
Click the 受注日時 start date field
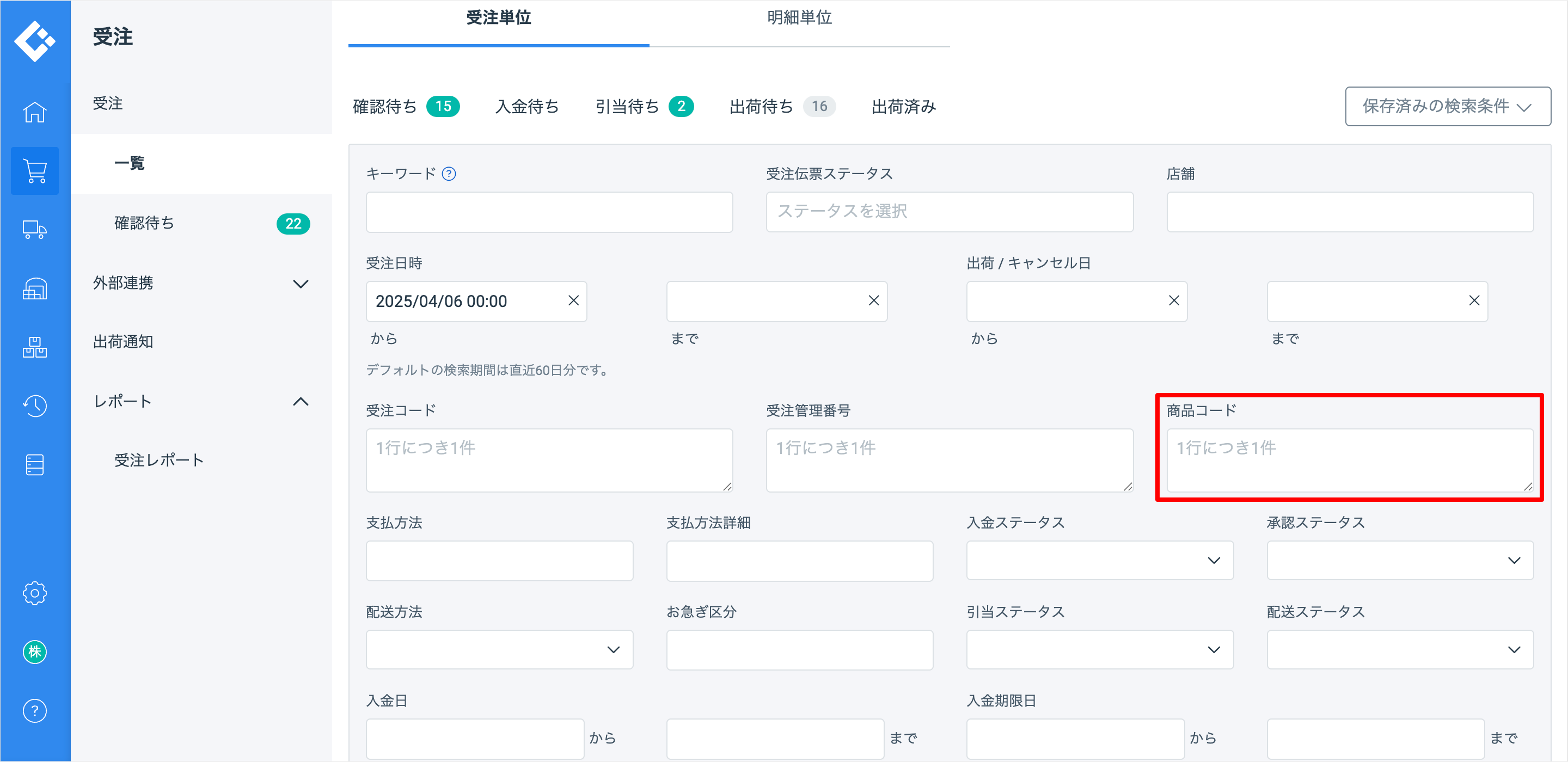[x=476, y=302]
